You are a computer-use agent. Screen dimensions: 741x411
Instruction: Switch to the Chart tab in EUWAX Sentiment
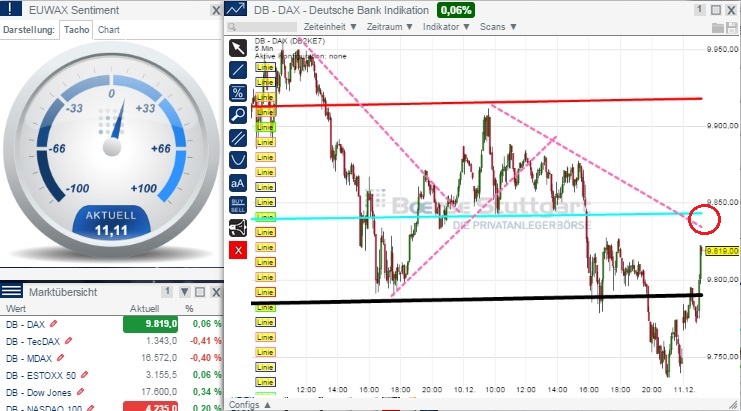(109, 30)
